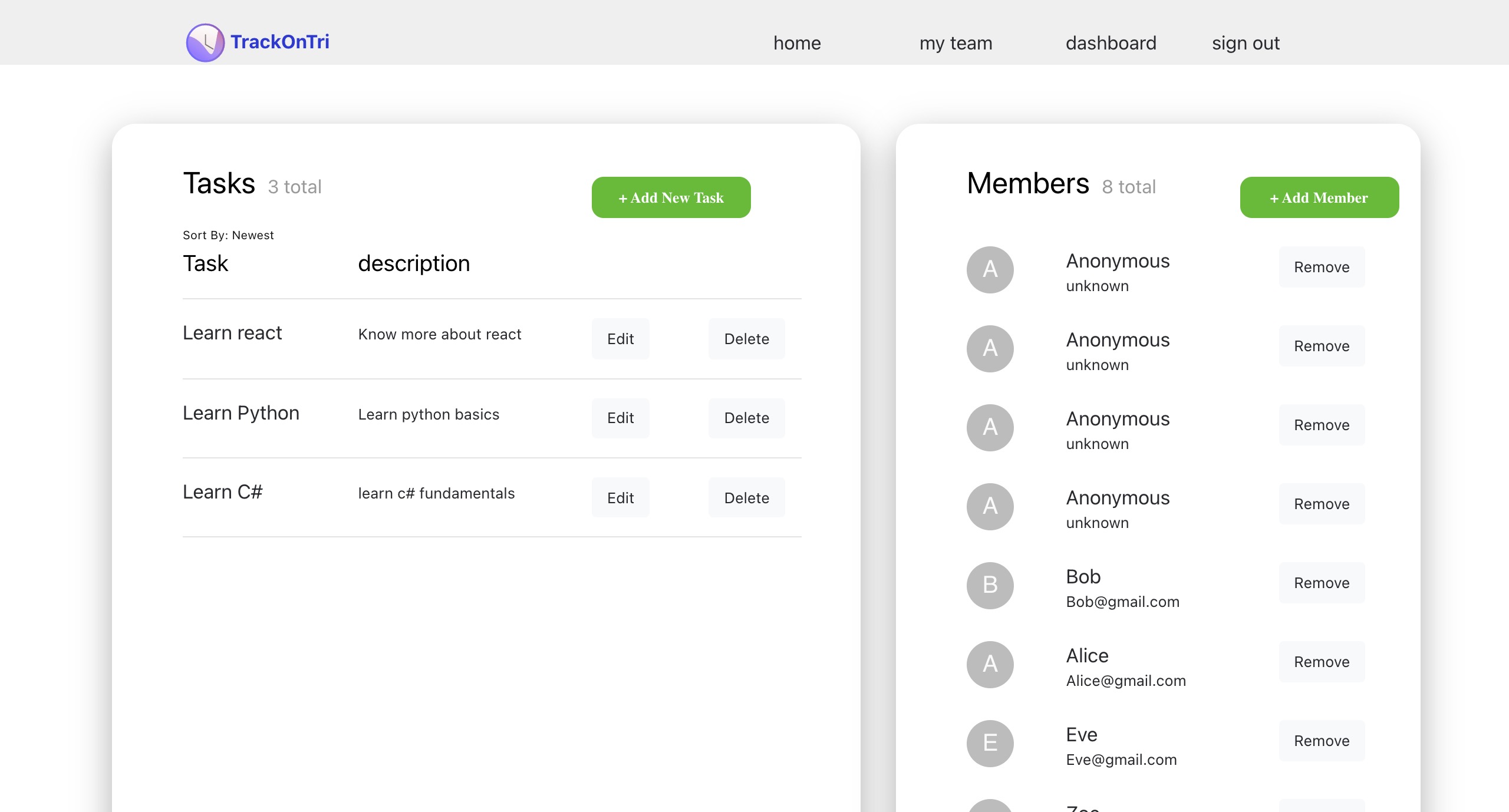Navigate to dashboard
This screenshot has height=812, width=1509.
pyautogui.click(x=1111, y=43)
